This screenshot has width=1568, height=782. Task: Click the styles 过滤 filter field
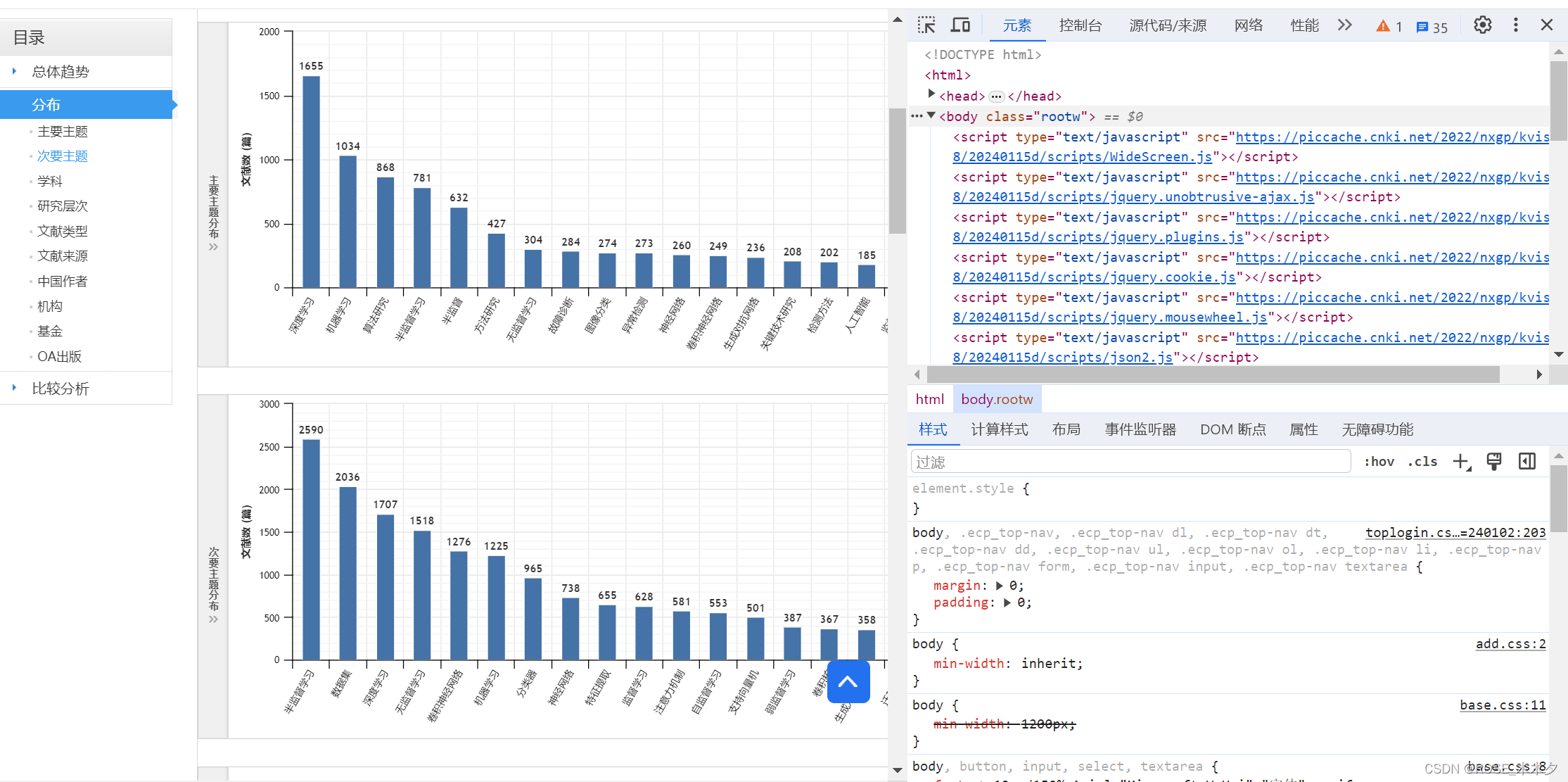coord(1129,462)
